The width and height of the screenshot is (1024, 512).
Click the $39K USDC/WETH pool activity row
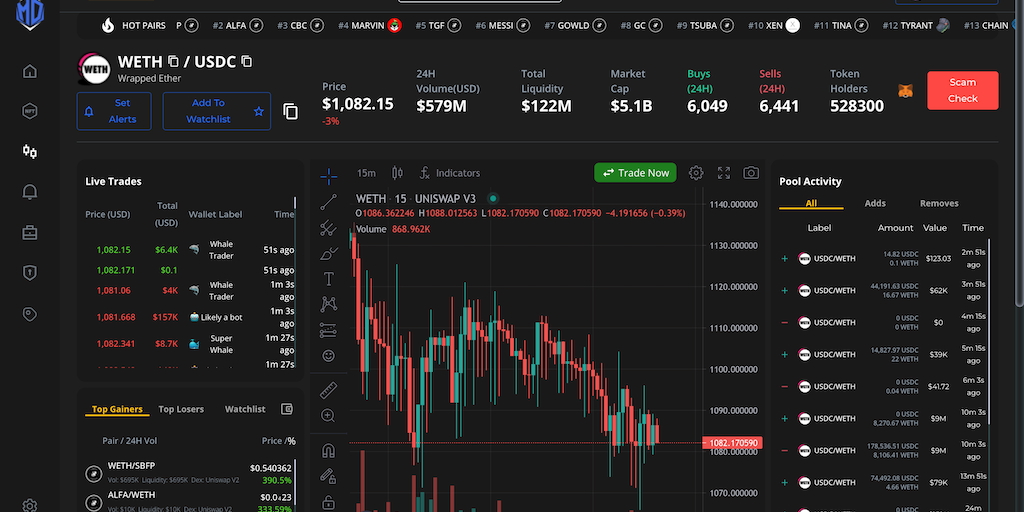click(882, 355)
